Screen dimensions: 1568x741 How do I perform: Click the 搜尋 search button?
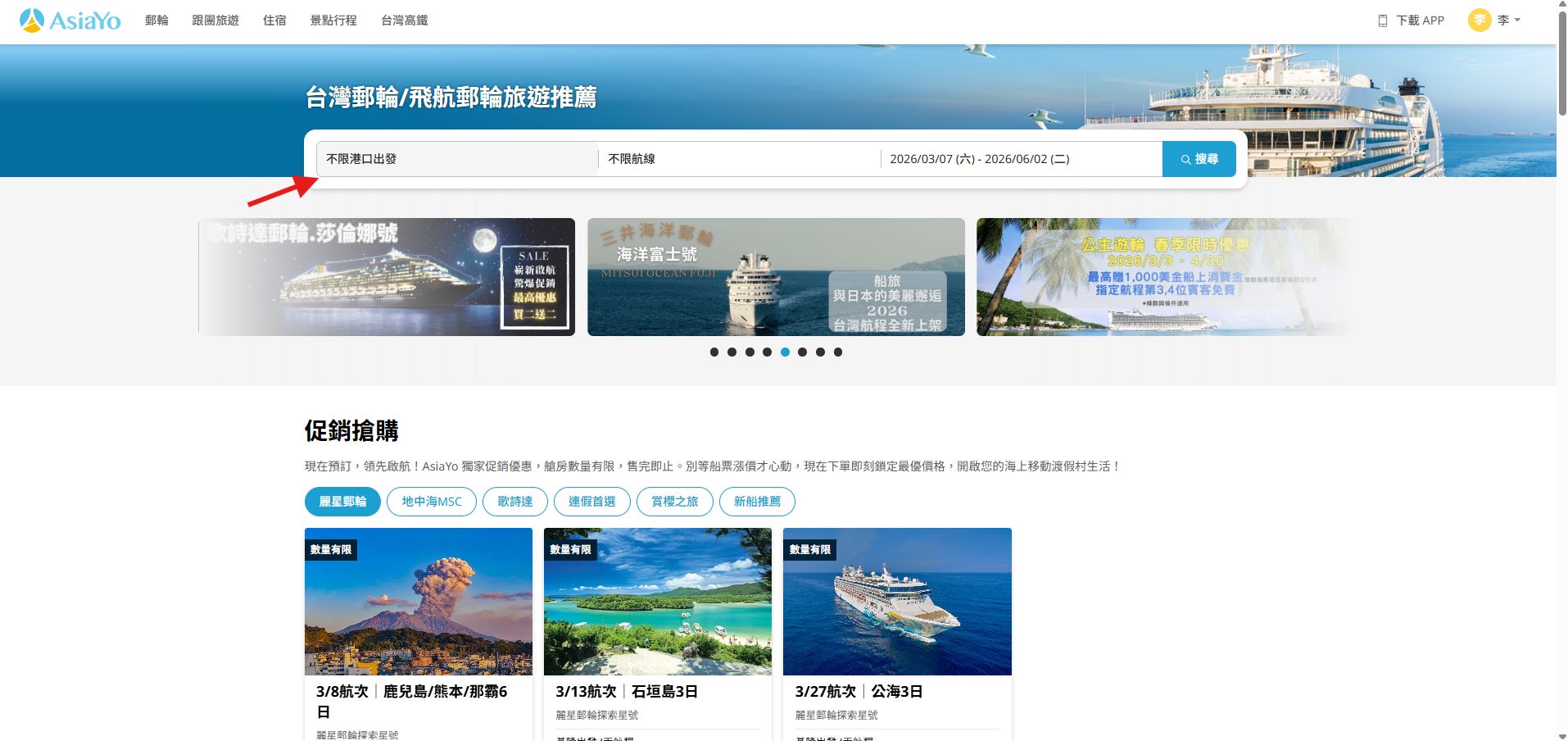click(x=1199, y=159)
